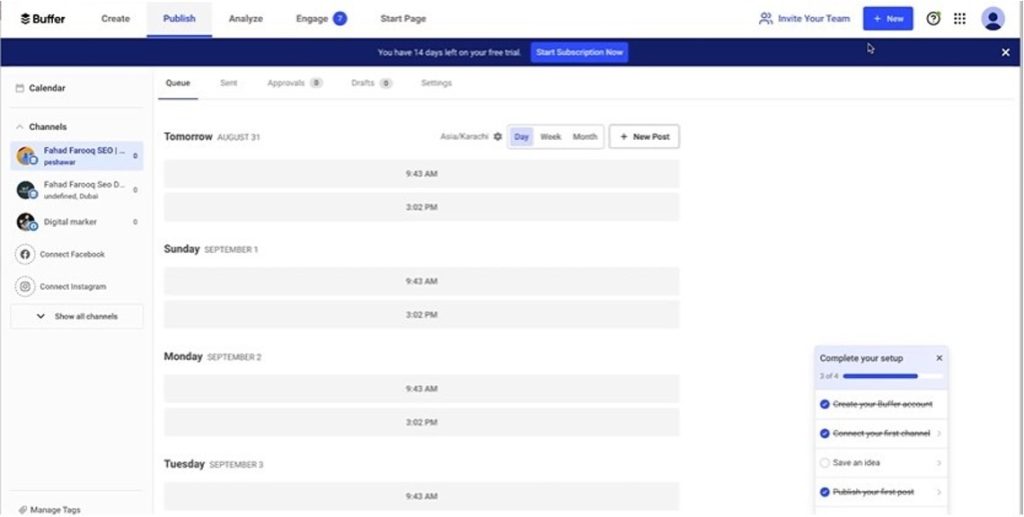Click Tomorrow's 3:02 PM slot
This screenshot has height=517, width=1024.
click(x=421, y=208)
